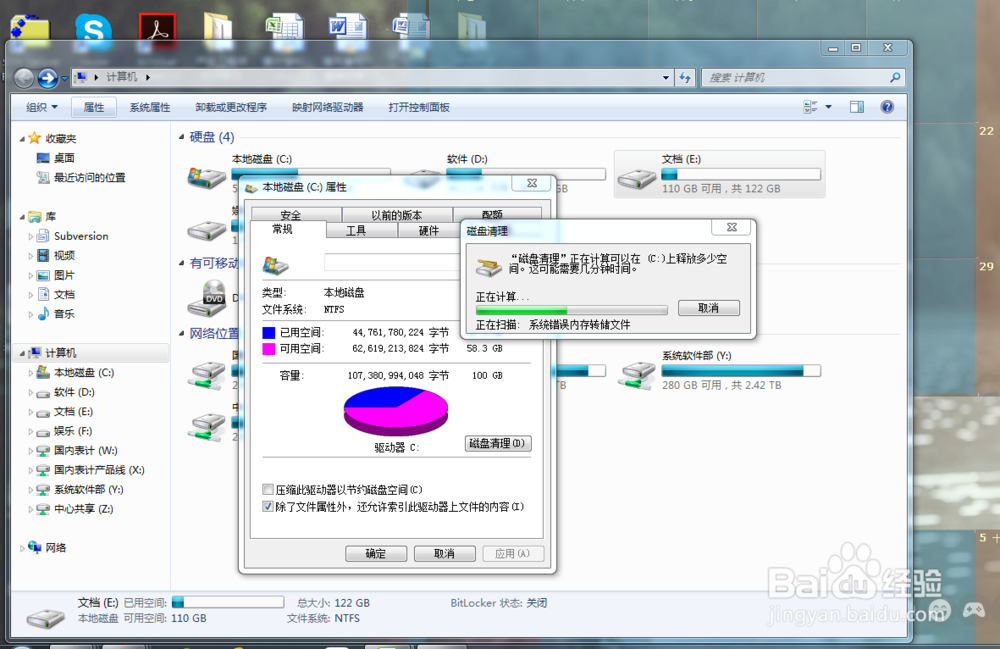Click the disk cleanup progress bar
This screenshot has width=1000, height=649.
coord(571,310)
